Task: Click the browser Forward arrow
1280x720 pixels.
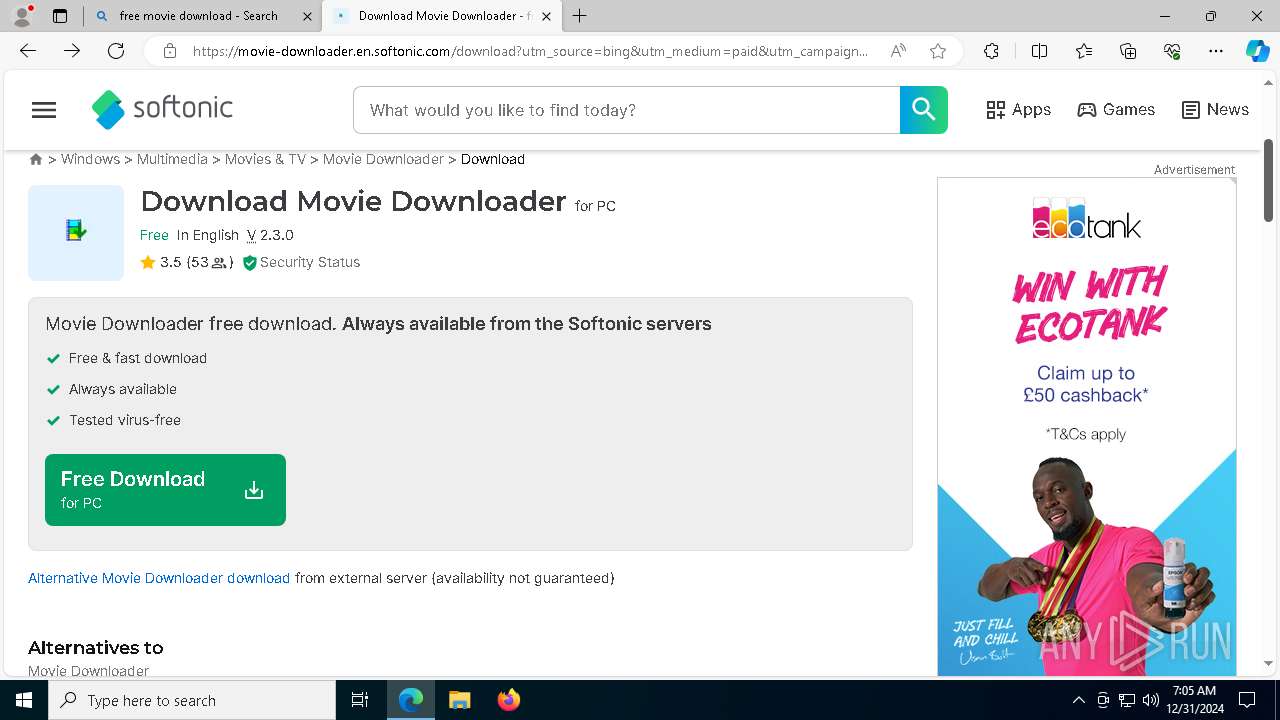Action: pyautogui.click(x=72, y=51)
